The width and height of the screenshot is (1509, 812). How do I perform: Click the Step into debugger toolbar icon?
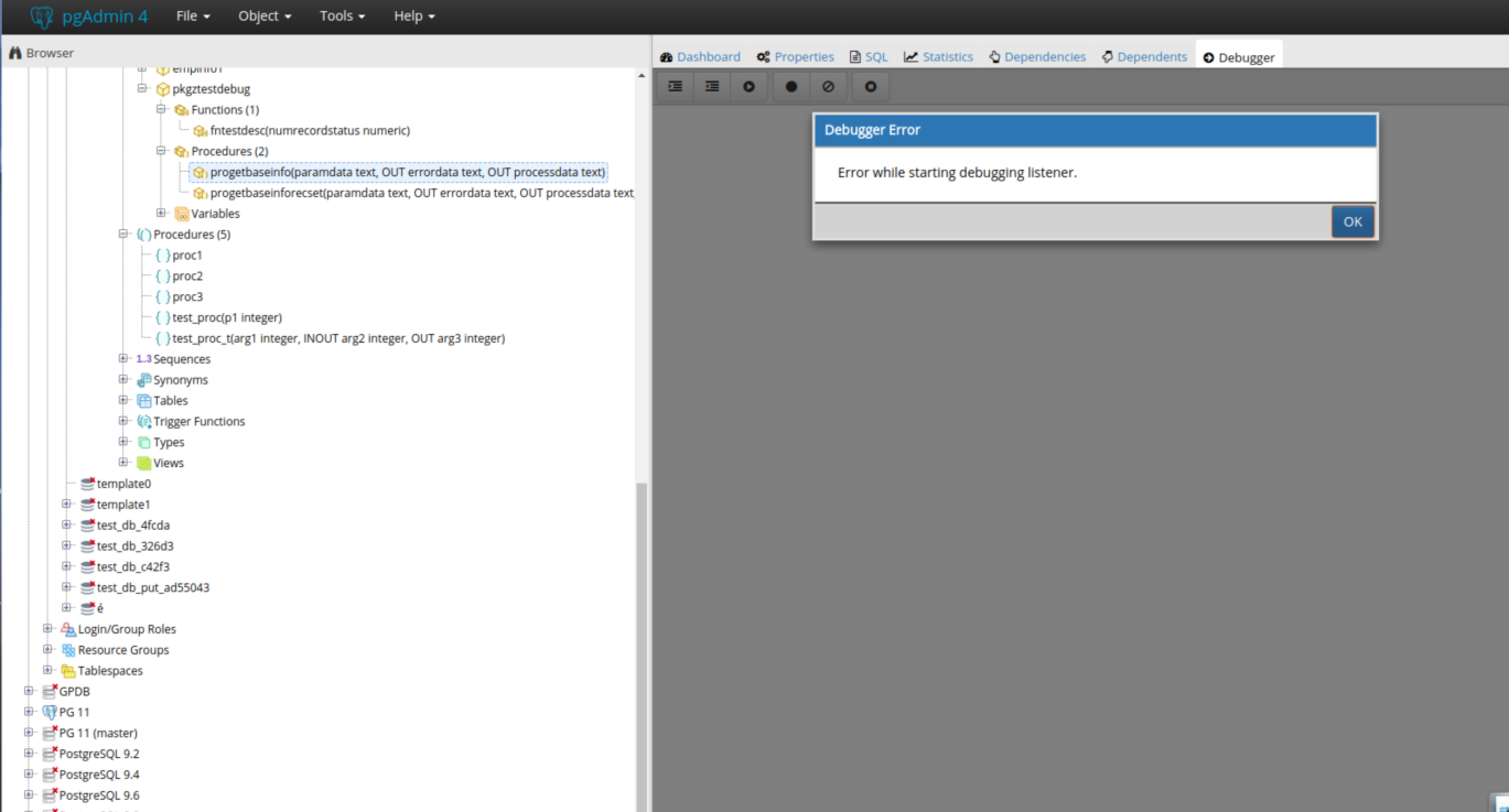coord(676,86)
